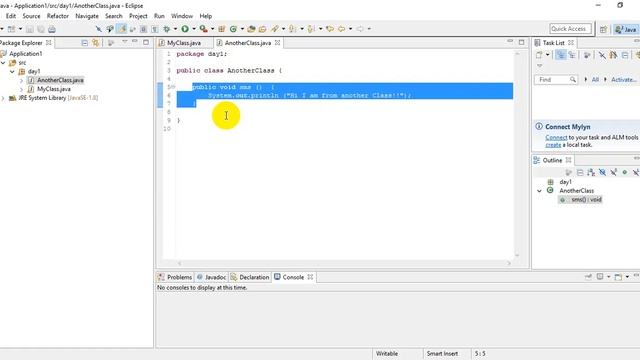Toggle Categorized view in Task List
The image size is (640, 360).
pyautogui.click(x=561, y=55)
